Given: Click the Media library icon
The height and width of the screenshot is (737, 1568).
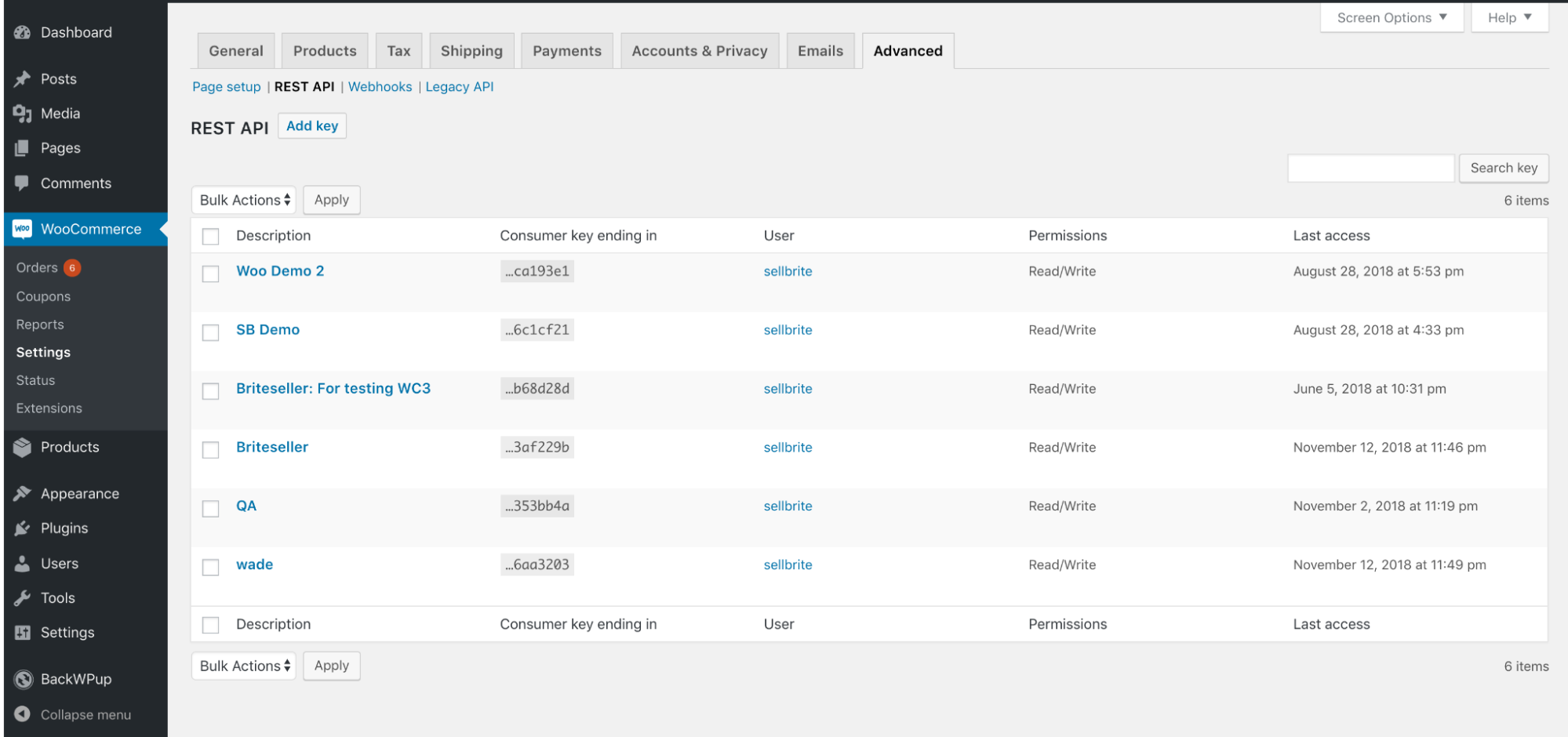Looking at the screenshot, I should pos(23,114).
